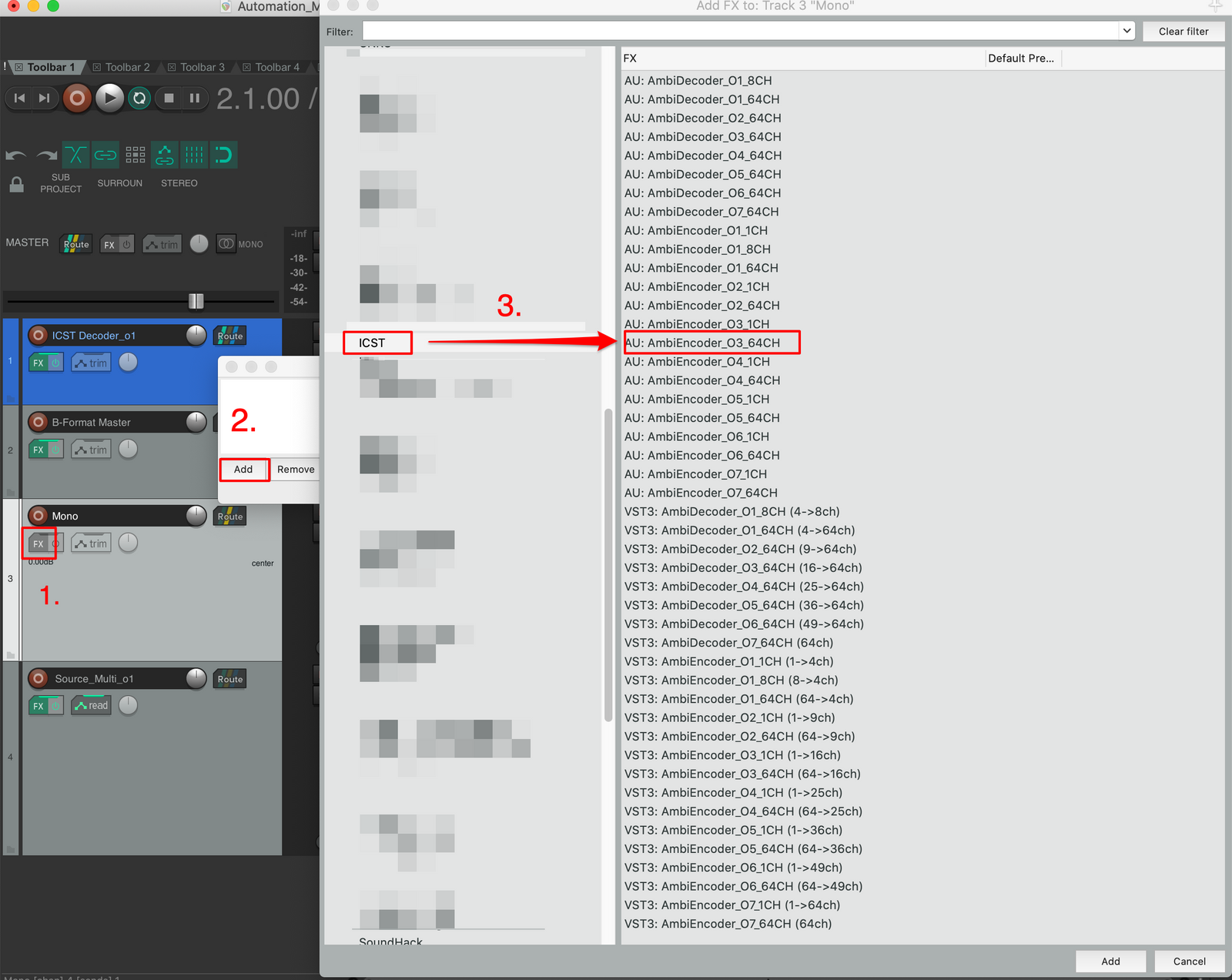This screenshot has width=1232, height=980.
Task: Select AU: AmbiDecoder_O1_8CH plugin
Action: 698,80
